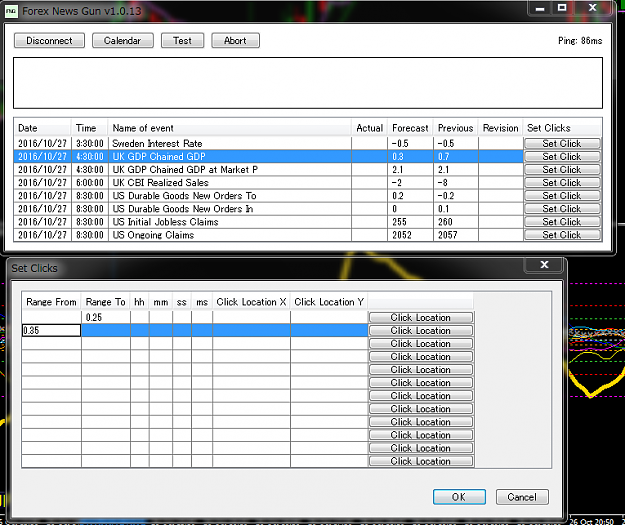Click Set Click for UK GDP Chained GDP
Image resolution: width=625 pixels, height=525 pixels.
[x=562, y=157]
